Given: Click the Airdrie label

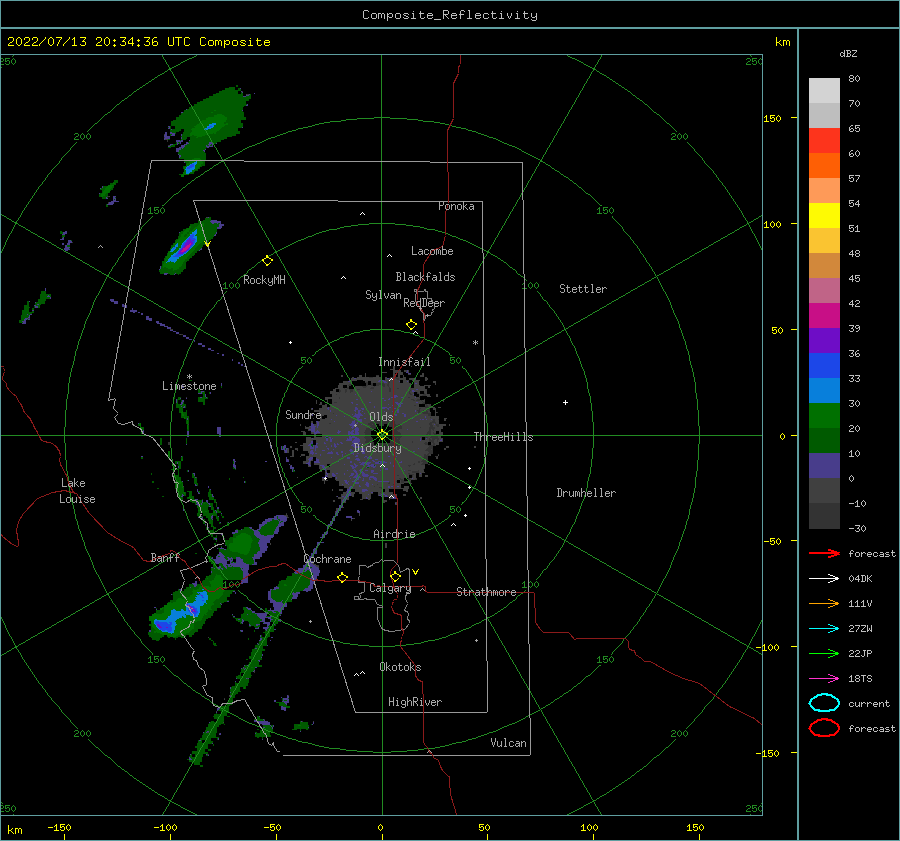Looking at the screenshot, I should (x=394, y=534).
